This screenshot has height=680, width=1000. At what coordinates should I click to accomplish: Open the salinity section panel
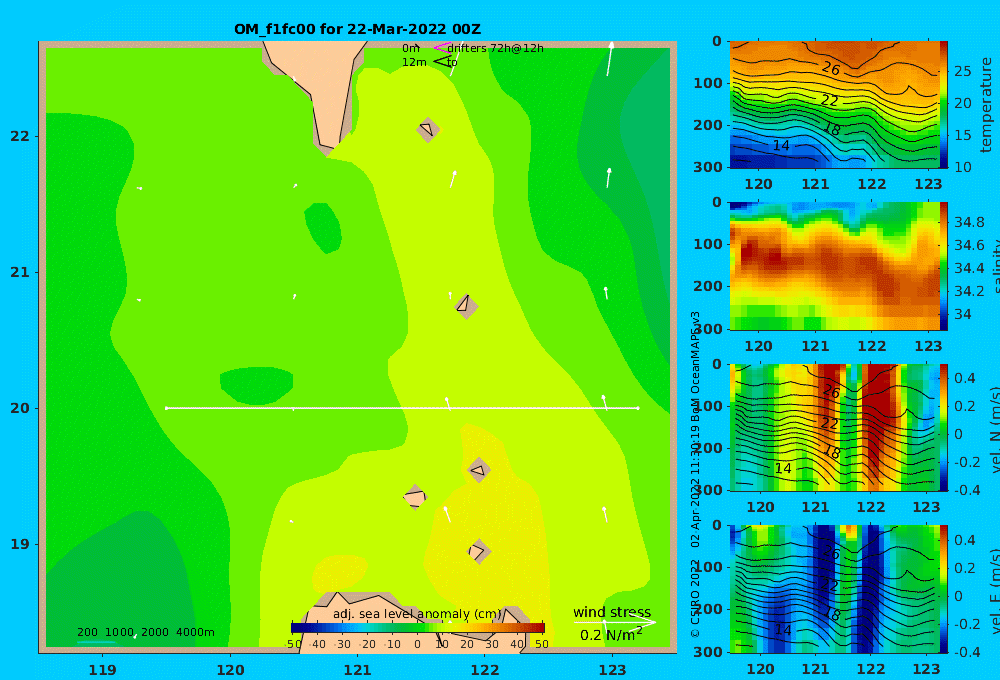[x=834, y=266]
